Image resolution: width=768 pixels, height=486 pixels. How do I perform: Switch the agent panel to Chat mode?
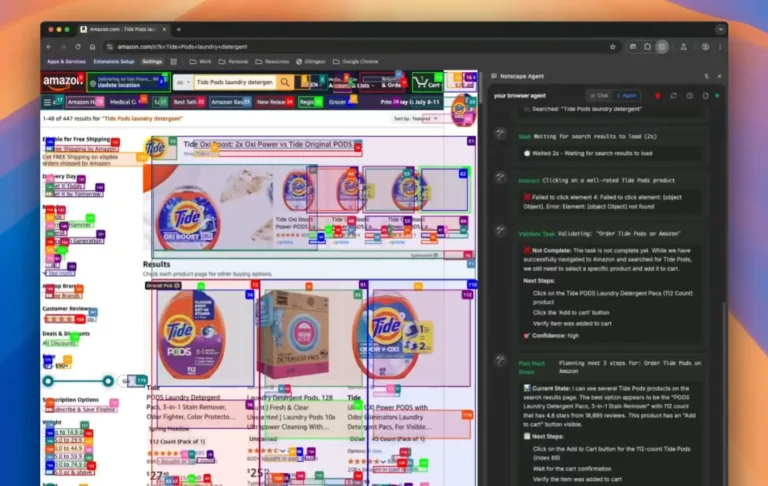pyautogui.click(x=599, y=96)
